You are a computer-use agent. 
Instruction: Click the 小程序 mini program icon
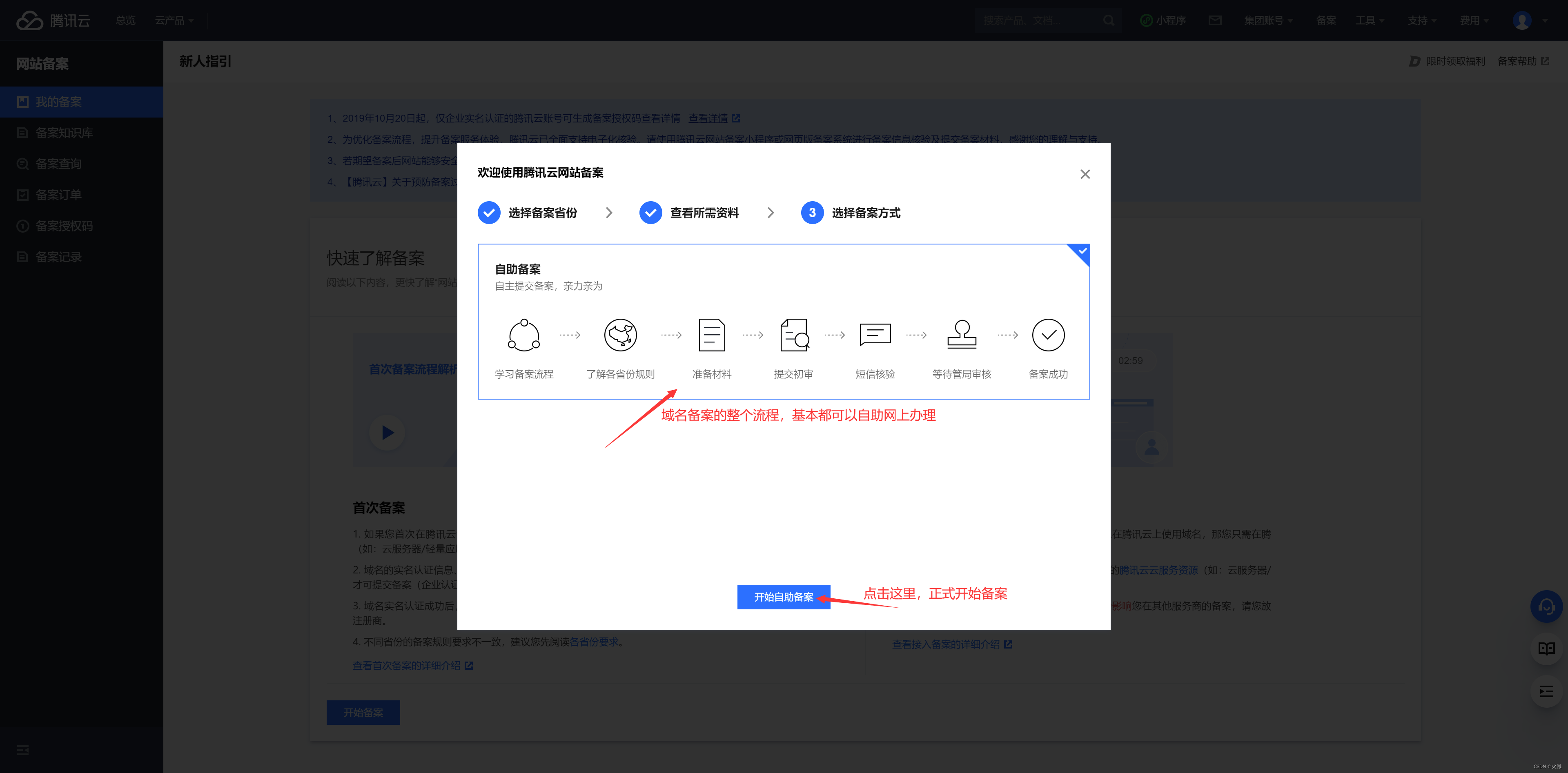1146,20
